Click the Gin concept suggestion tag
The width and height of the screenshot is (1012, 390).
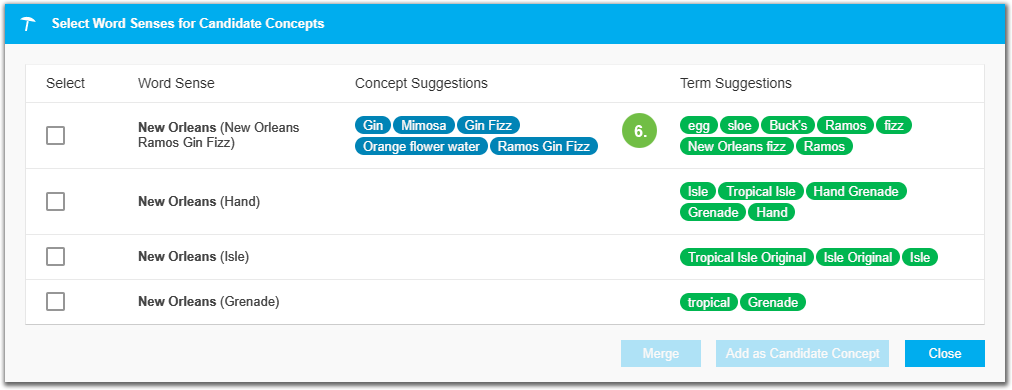point(372,125)
